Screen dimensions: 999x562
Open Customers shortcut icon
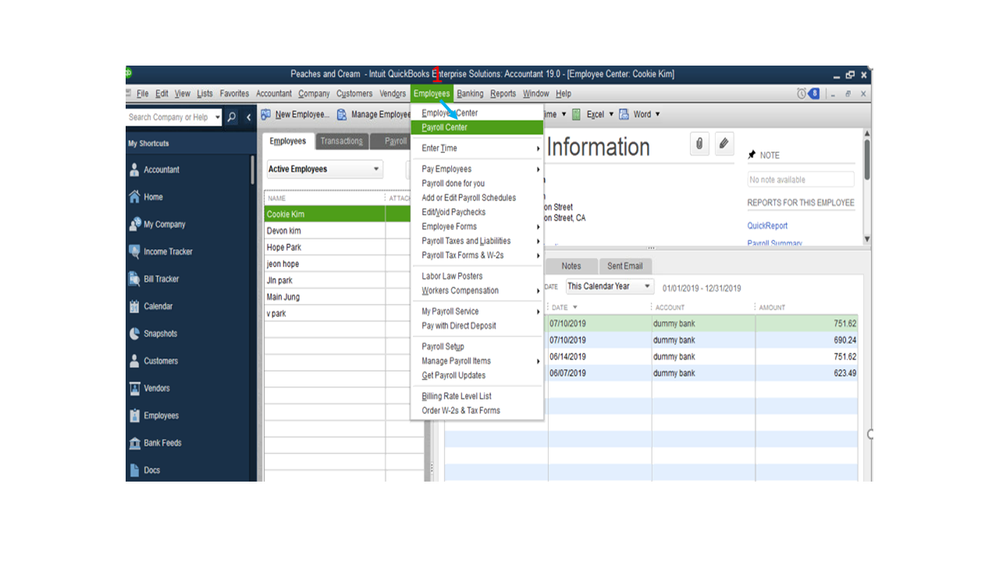click(134, 361)
